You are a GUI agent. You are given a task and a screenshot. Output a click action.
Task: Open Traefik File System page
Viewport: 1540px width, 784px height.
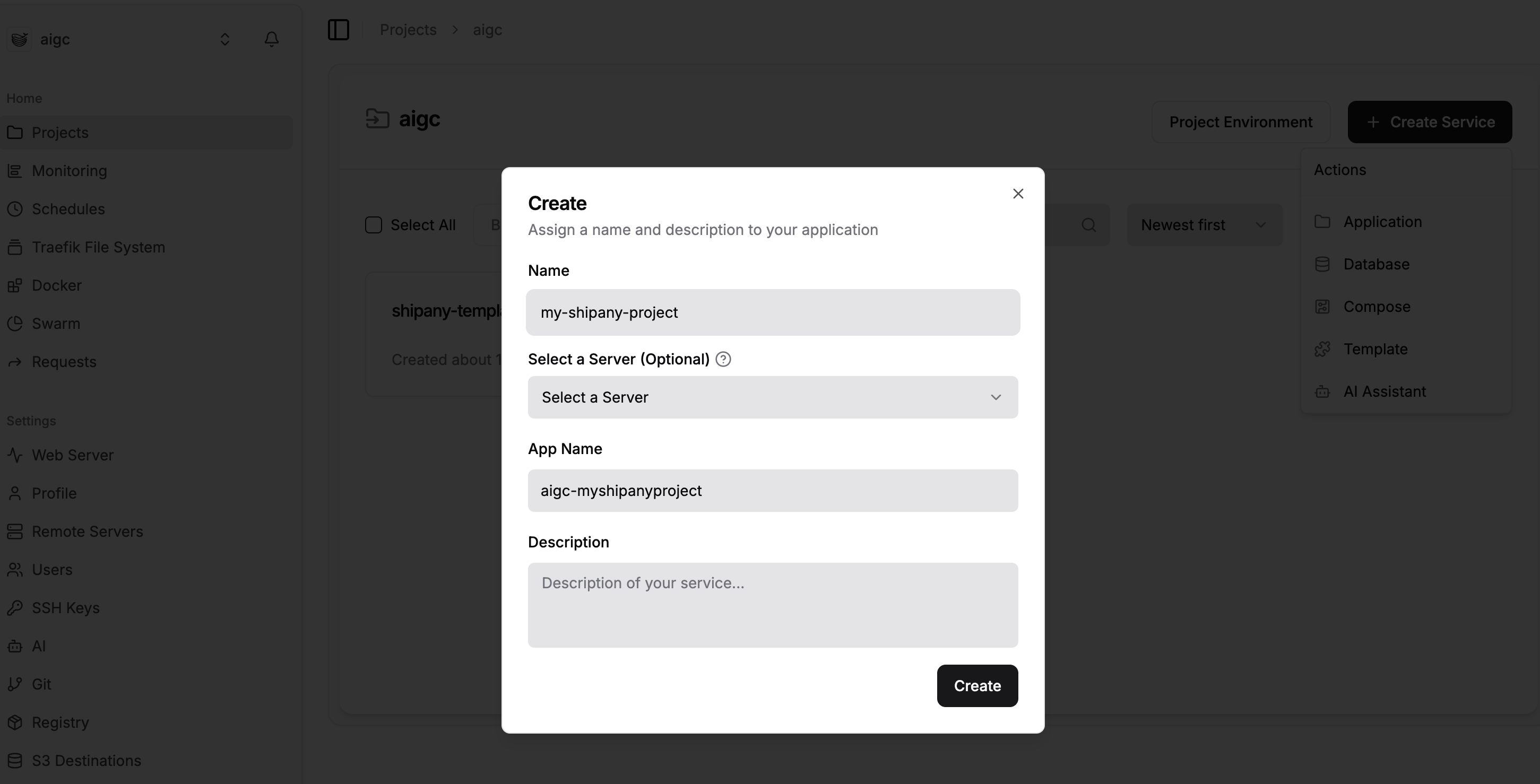[98, 247]
